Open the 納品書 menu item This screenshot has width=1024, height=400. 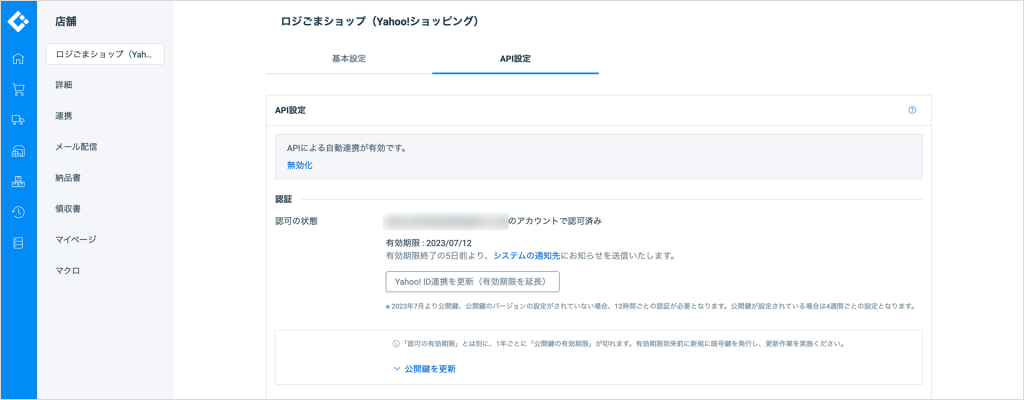68,178
